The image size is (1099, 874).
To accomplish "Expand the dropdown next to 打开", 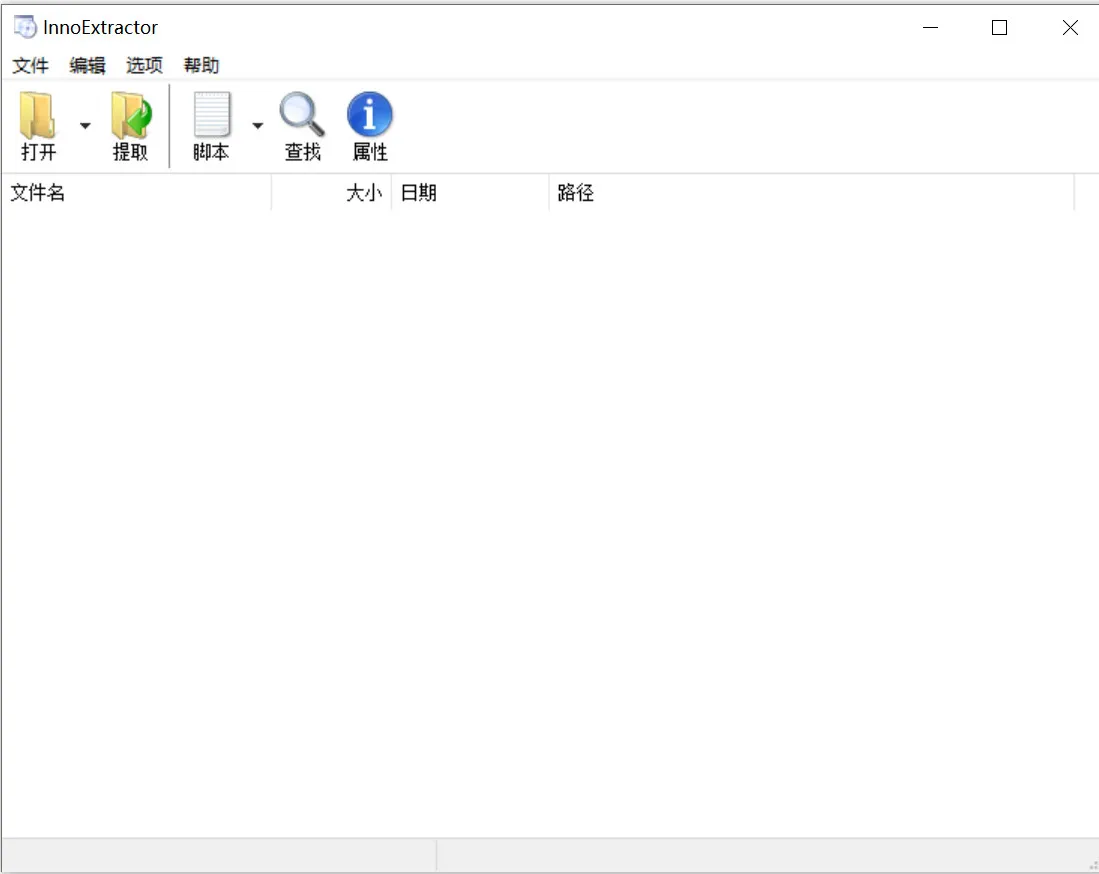I will (x=84, y=125).
